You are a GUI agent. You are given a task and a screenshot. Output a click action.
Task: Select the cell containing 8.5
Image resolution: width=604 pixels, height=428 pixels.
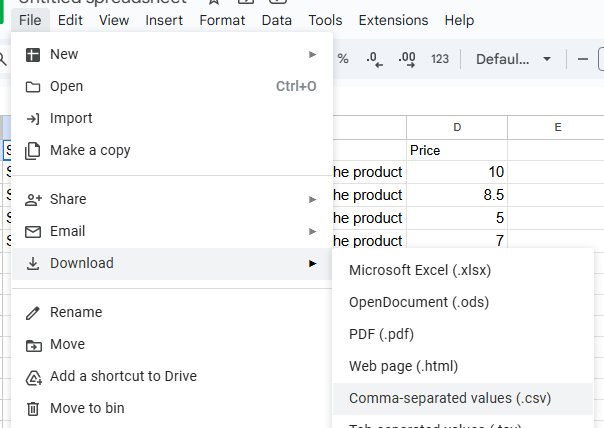tap(457, 195)
